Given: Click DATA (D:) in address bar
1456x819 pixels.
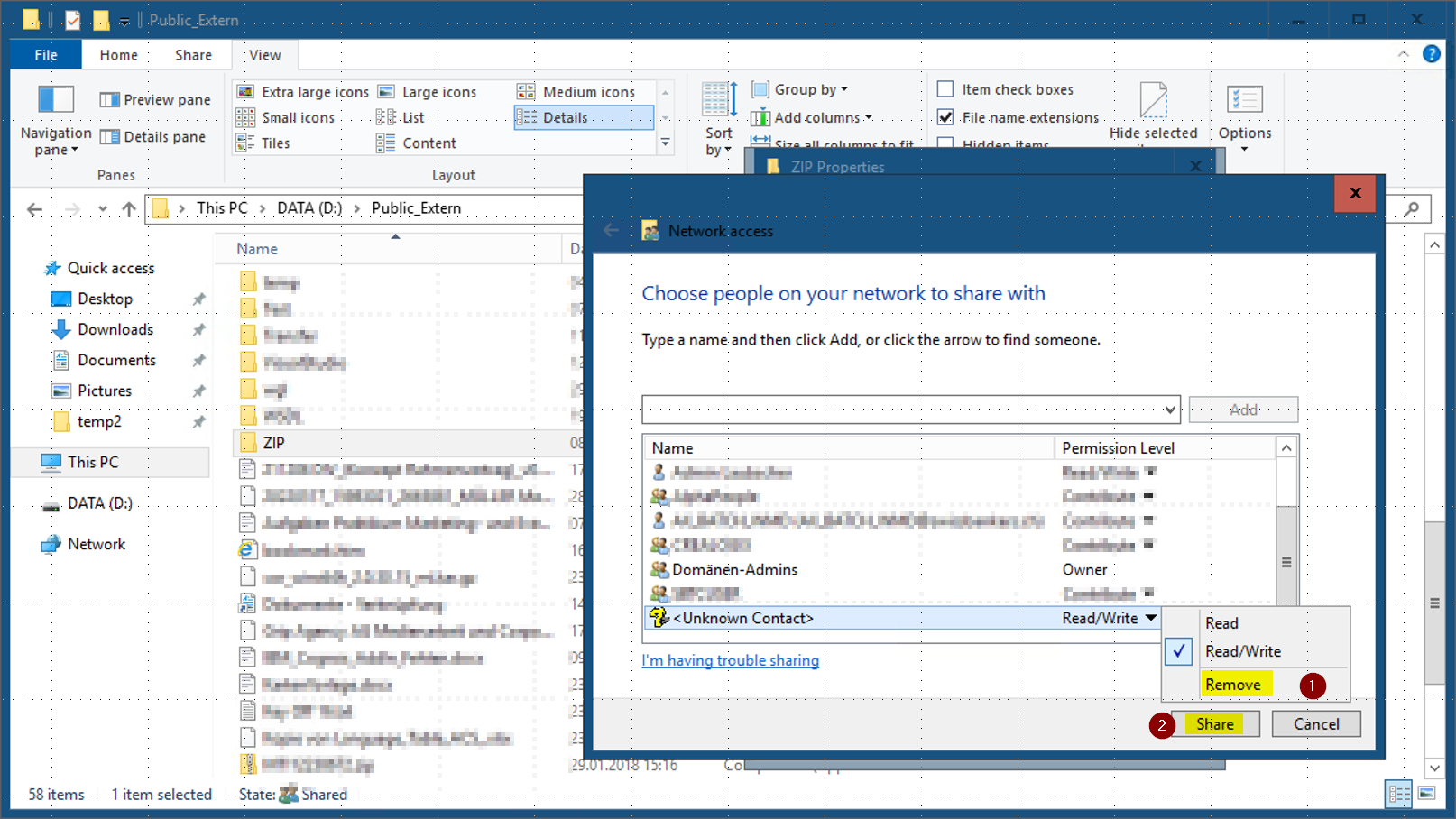Looking at the screenshot, I should point(309,208).
